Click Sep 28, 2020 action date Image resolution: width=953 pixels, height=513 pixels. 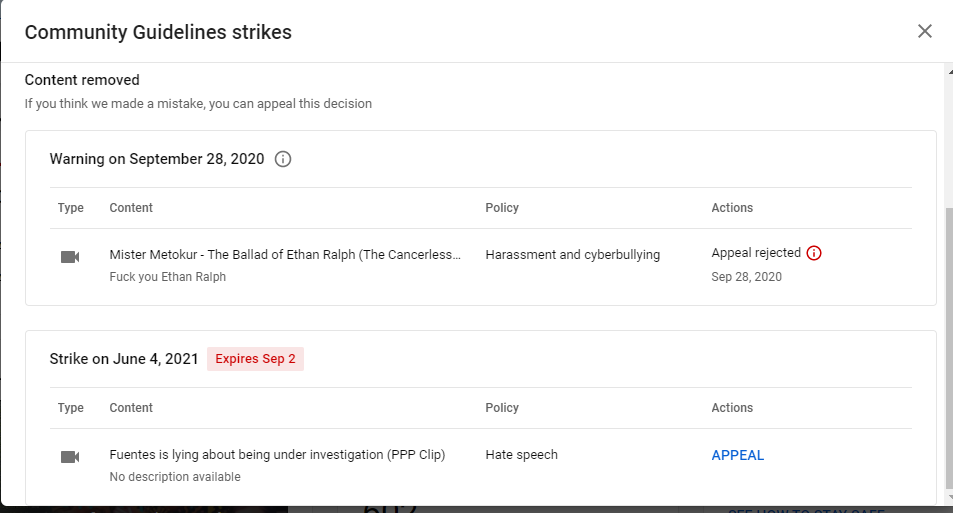point(746,277)
